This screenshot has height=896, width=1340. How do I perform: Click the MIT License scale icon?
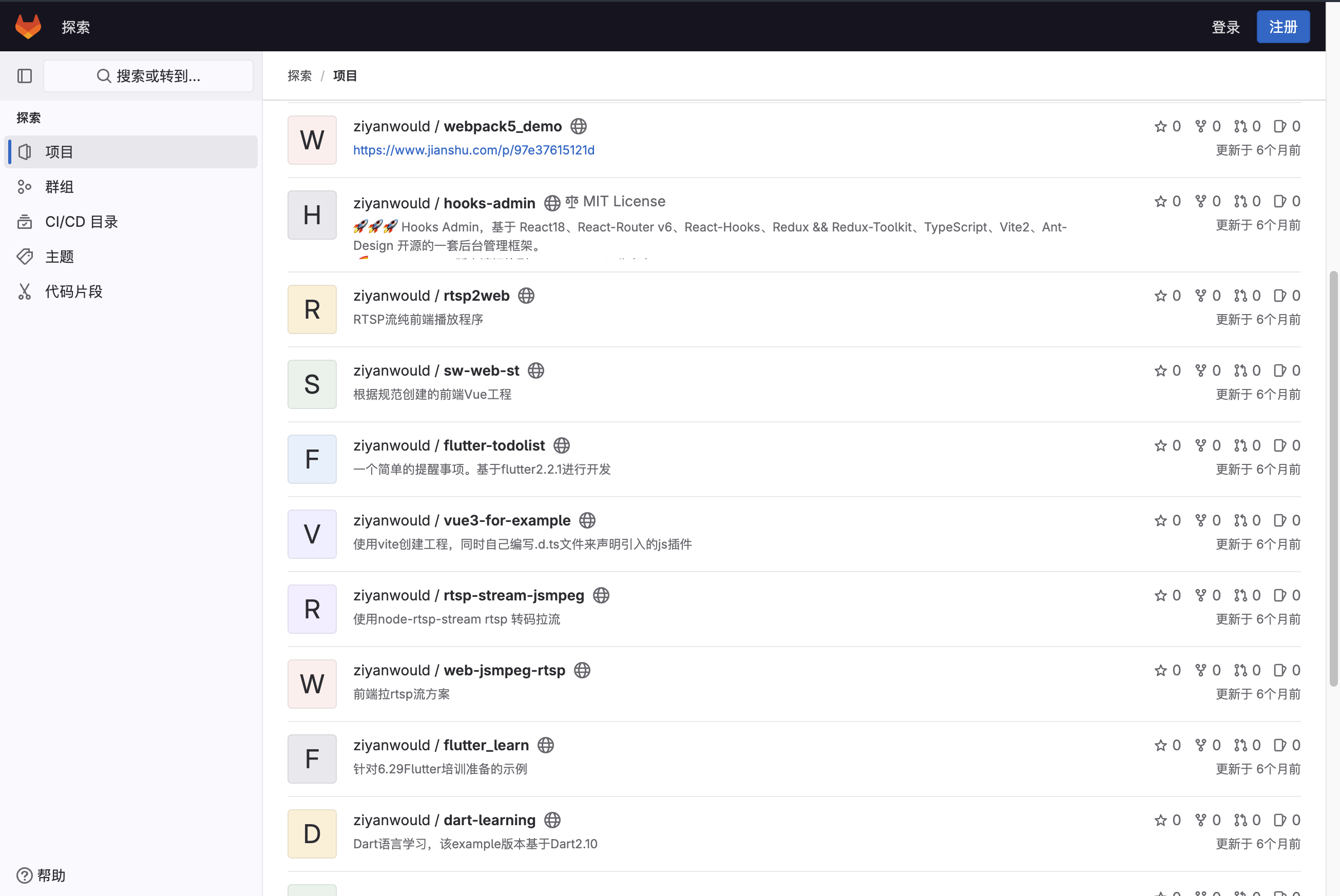click(571, 202)
